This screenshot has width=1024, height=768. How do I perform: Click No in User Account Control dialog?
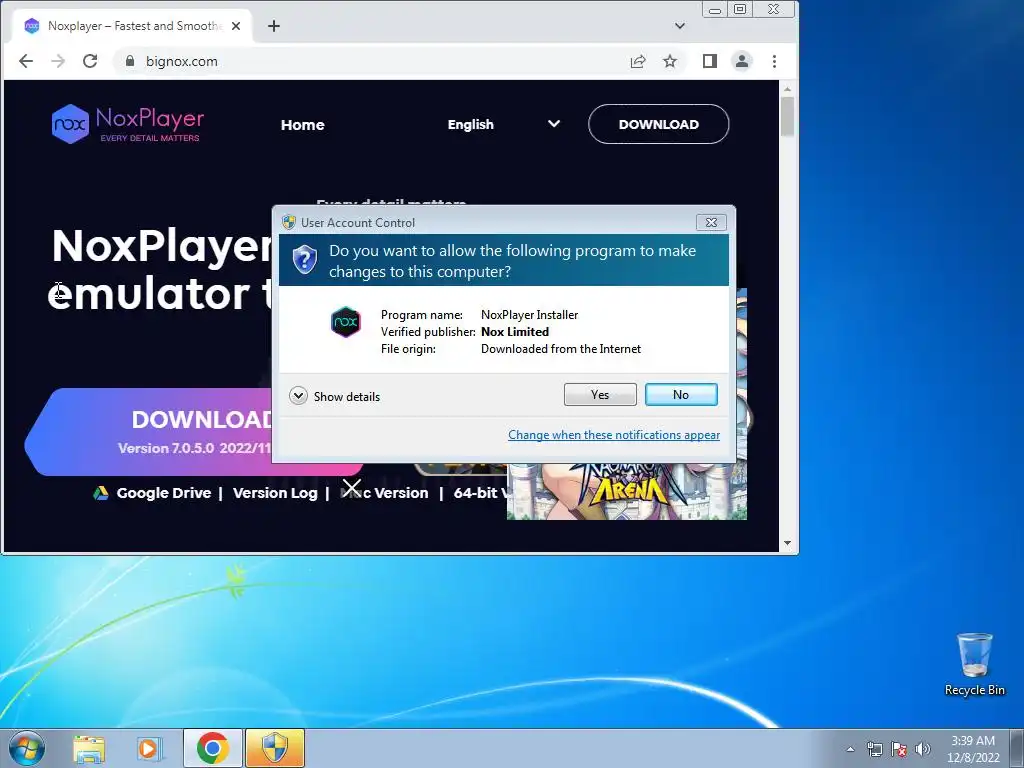681,394
